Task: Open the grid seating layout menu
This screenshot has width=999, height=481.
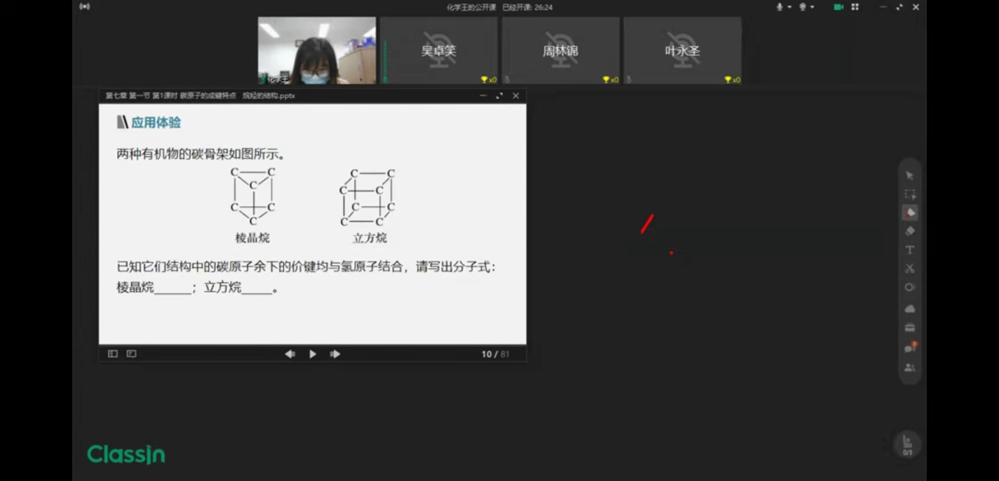Action: (855, 7)
